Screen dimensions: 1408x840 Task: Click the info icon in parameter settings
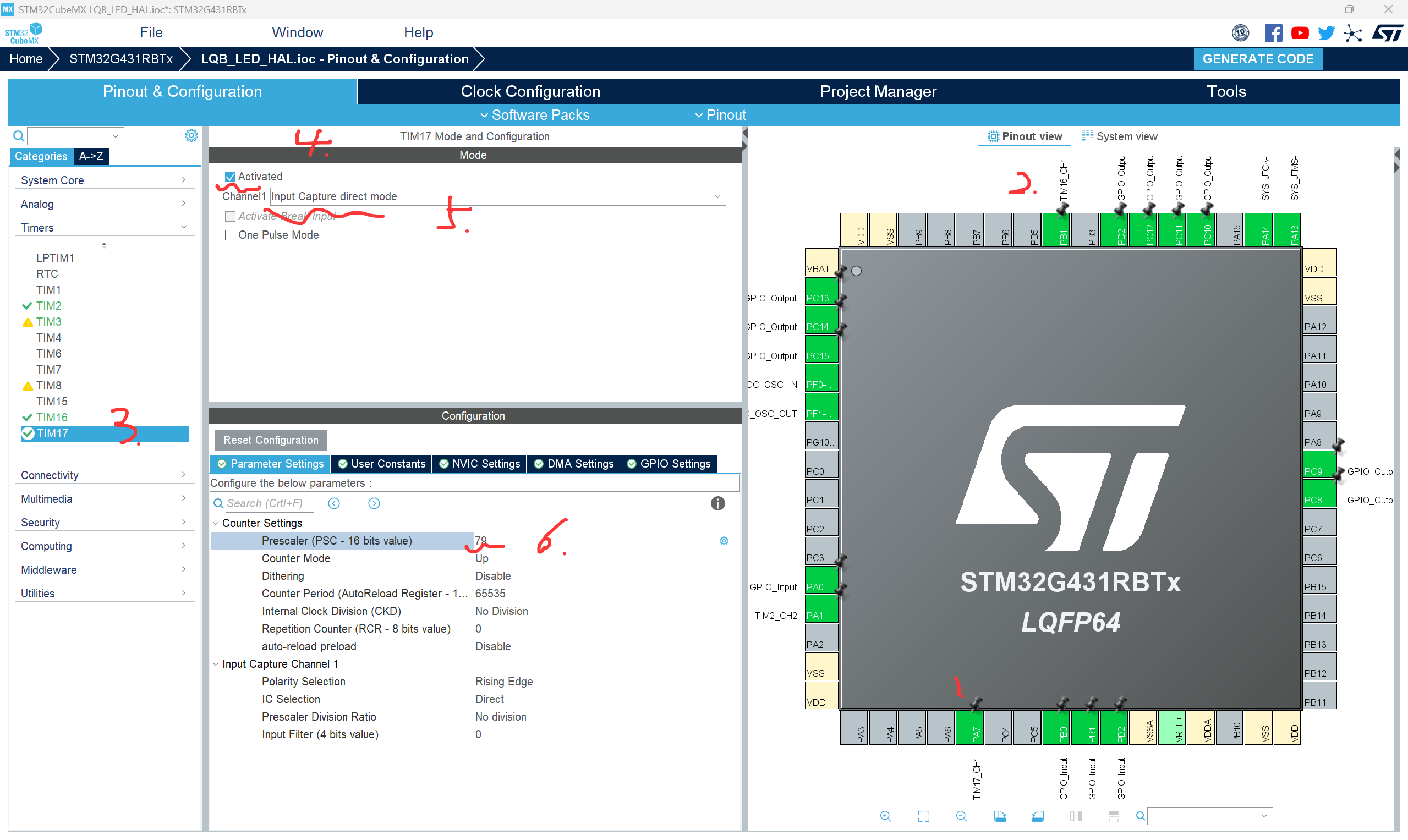tap(717, 503)
